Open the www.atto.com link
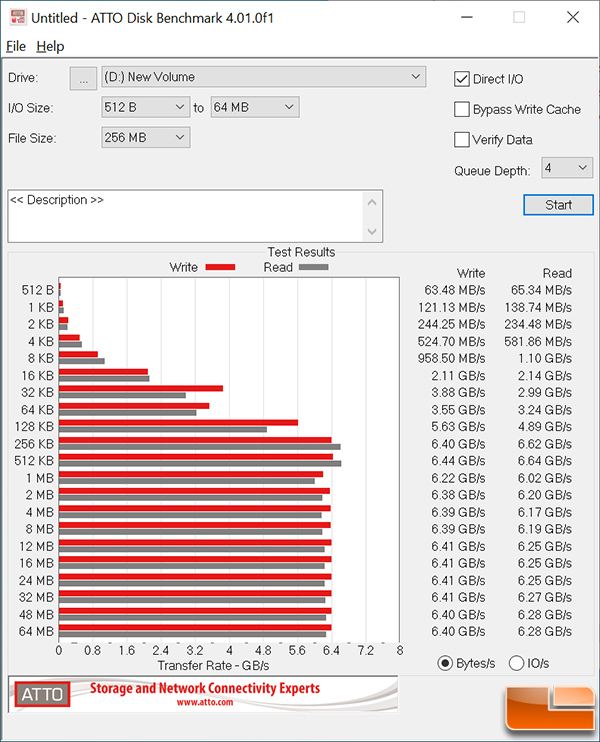Viewport: 600px width, 742px height. [205, 702]
